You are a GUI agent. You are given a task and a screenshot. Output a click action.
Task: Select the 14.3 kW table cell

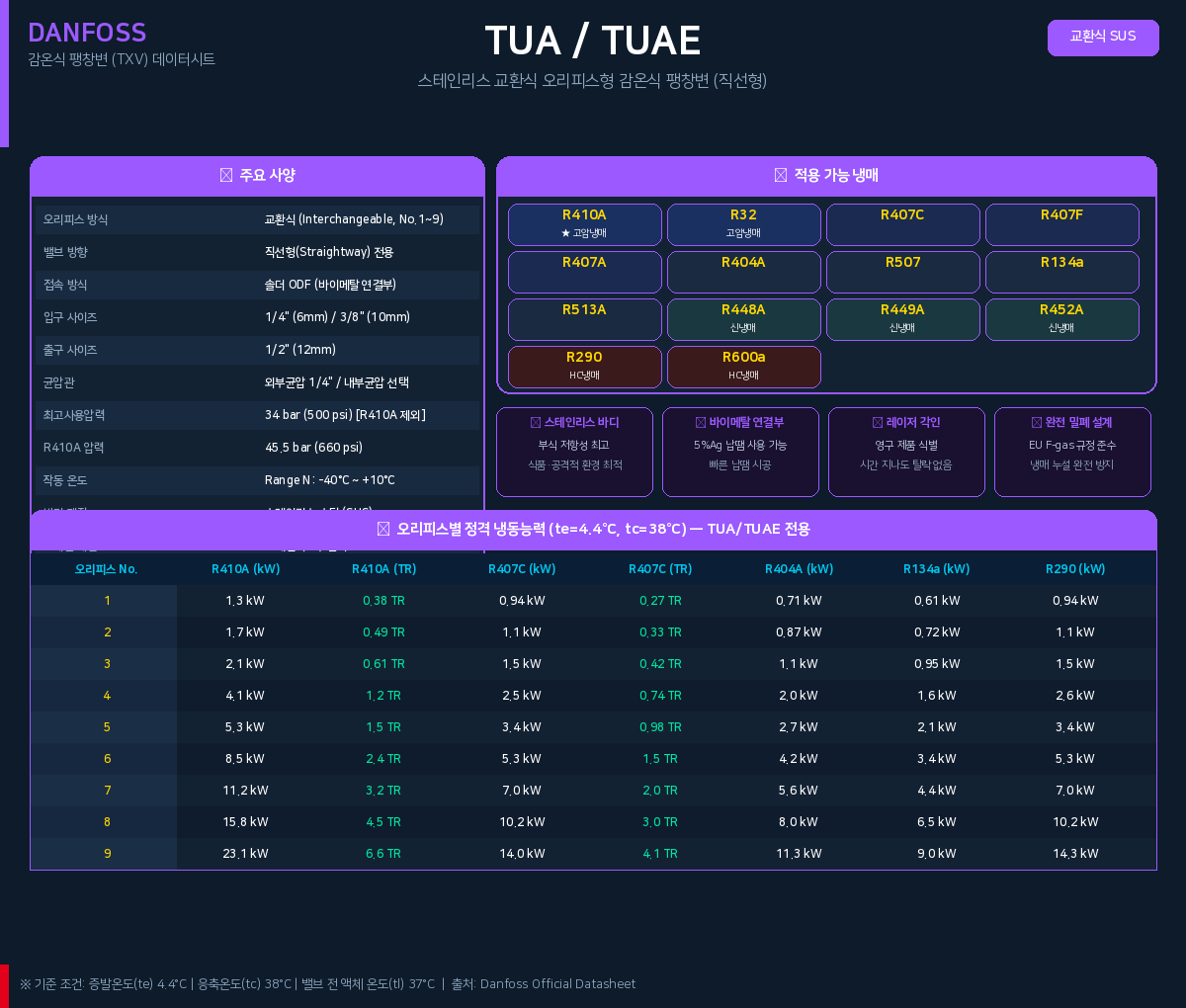1075,854
